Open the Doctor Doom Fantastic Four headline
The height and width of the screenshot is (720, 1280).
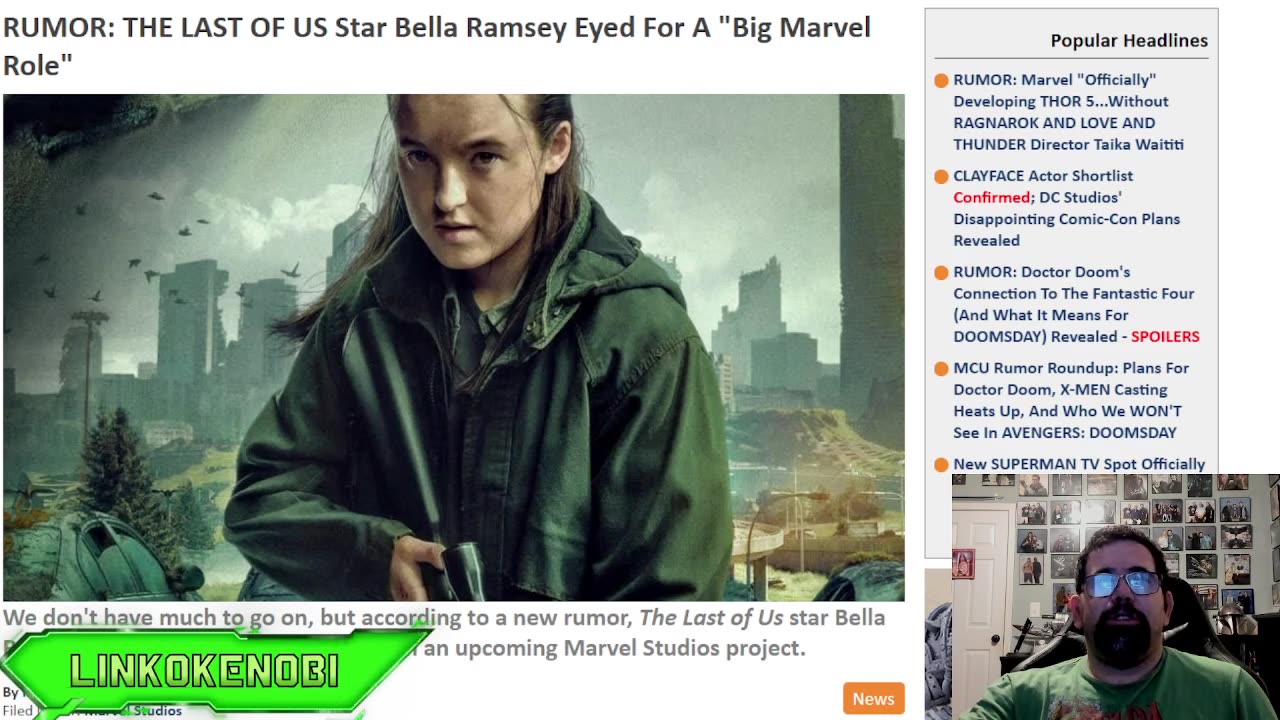[1076, 304]
